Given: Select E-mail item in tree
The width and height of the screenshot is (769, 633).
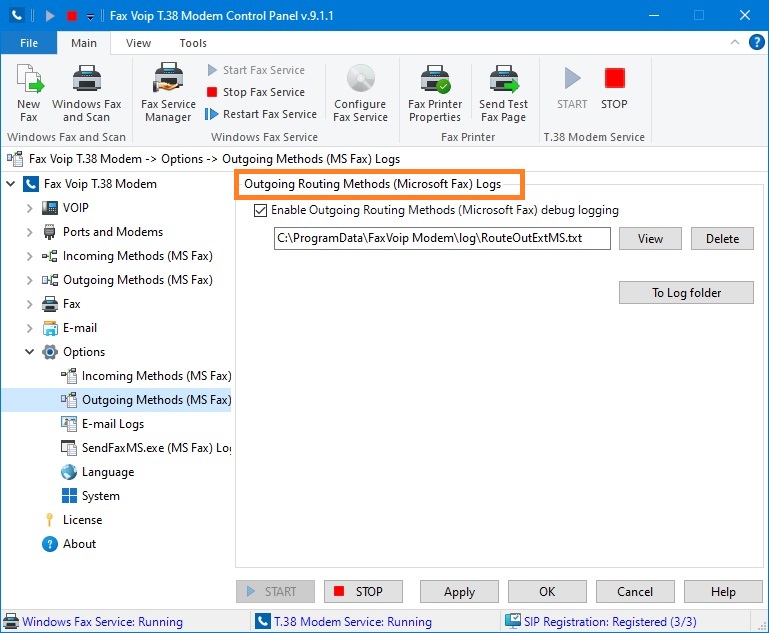Looking at the screenshot, I should point(70,328).
